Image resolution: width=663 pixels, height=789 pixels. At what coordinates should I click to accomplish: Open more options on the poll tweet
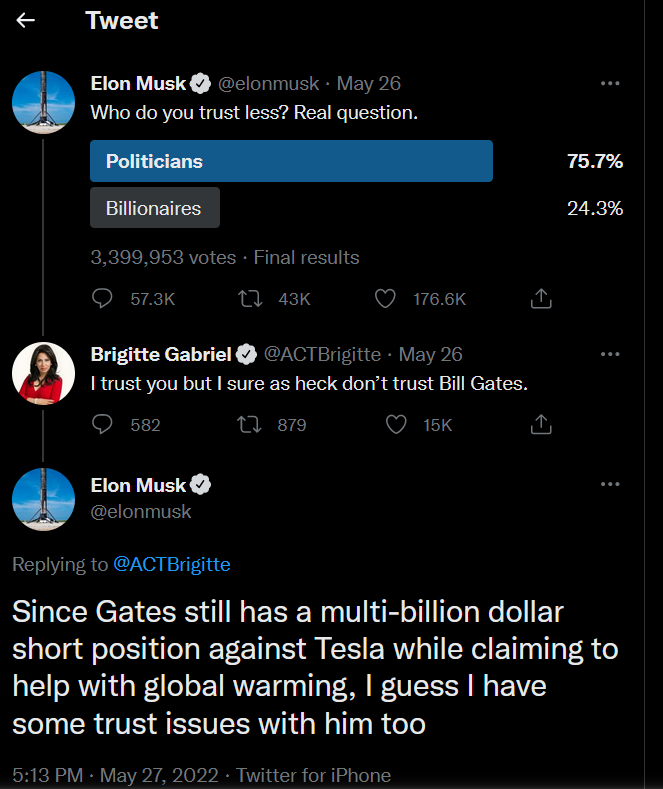pos(610,83)
